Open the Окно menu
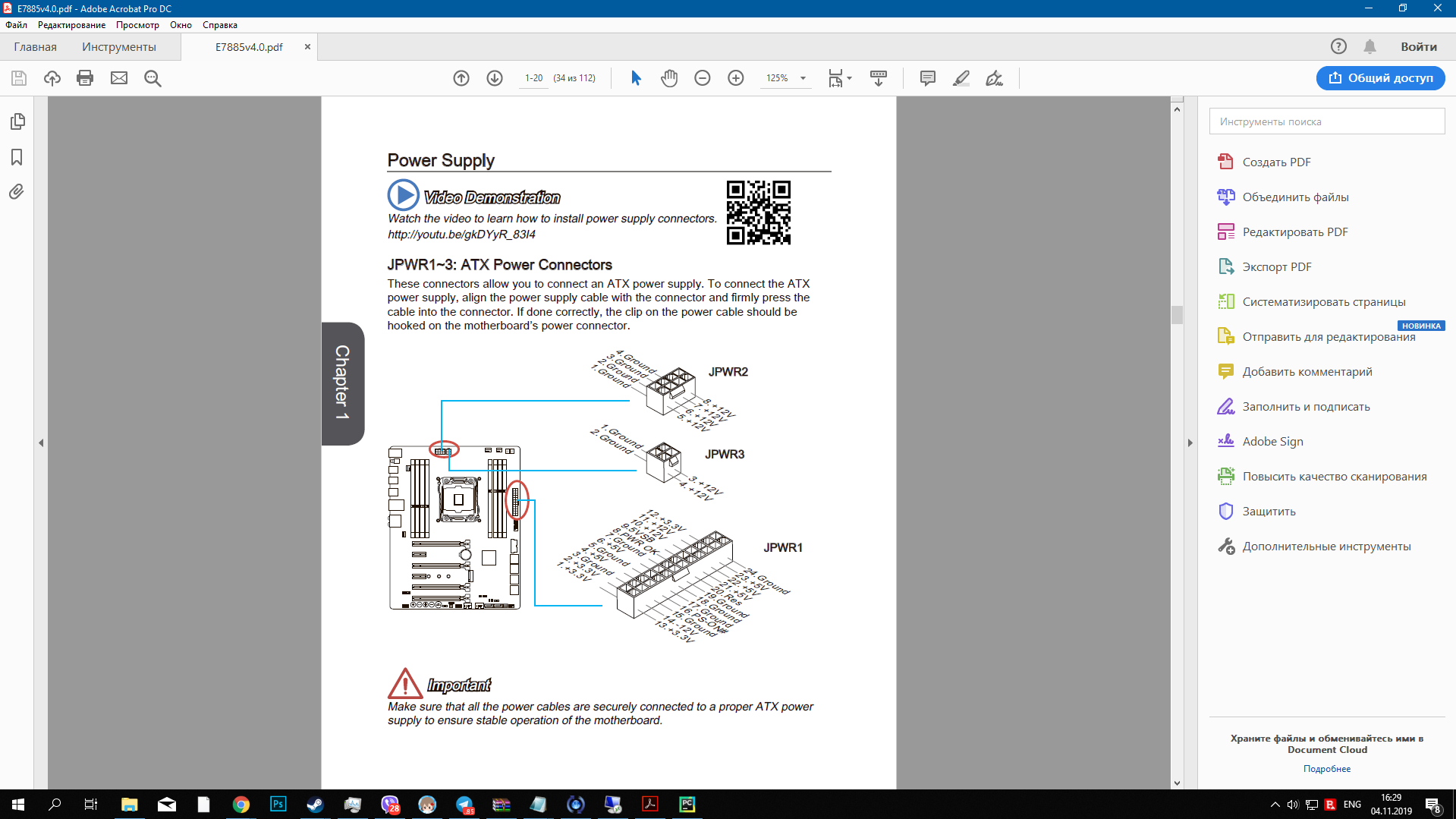The height and width of the screenshot is (819, 1456). (181, 25)
